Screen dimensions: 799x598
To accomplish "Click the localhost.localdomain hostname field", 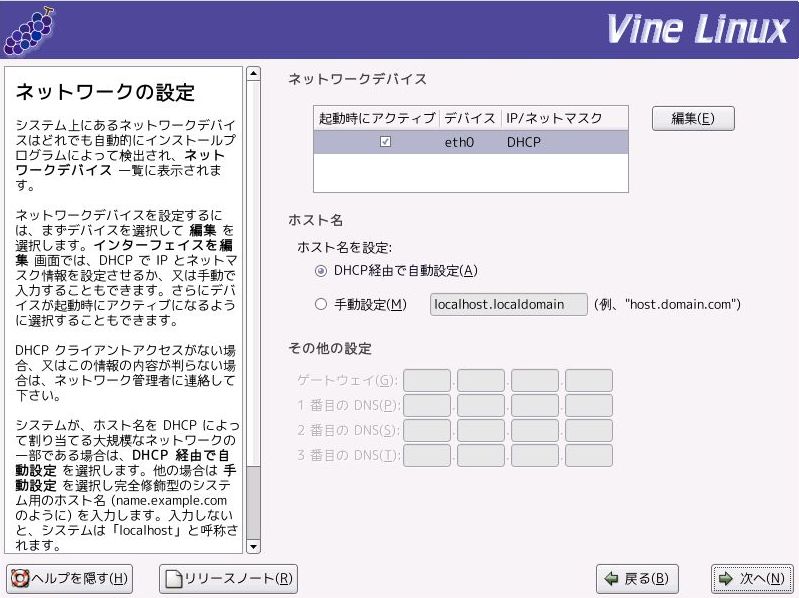I will tap(509, 305).
